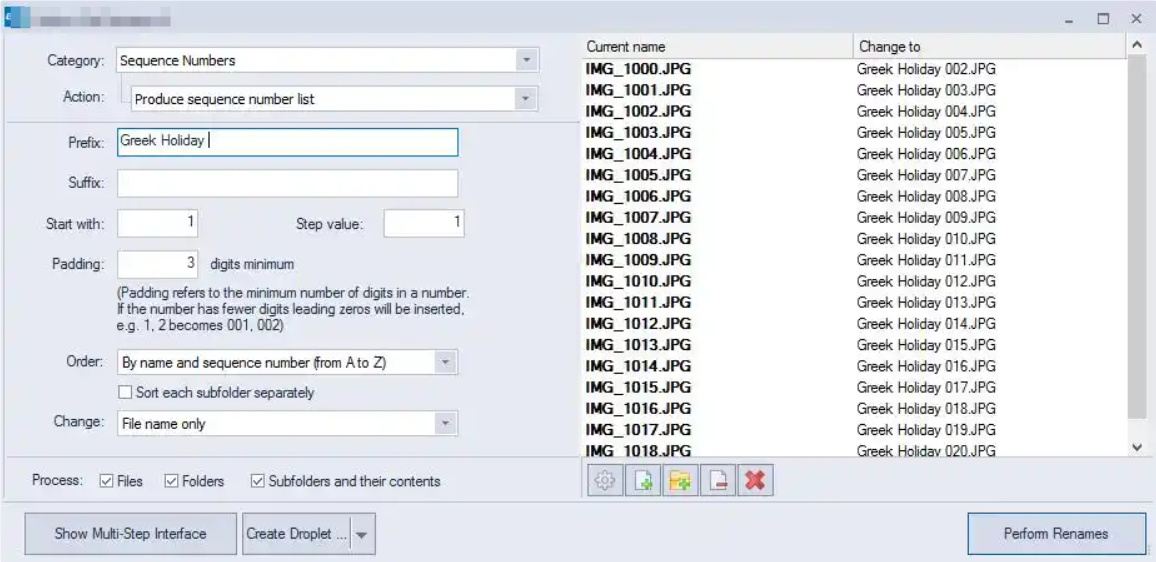Select file IMG_1006.JPG in the list
The image size is (1156, 562).
(x=638, y=196)
